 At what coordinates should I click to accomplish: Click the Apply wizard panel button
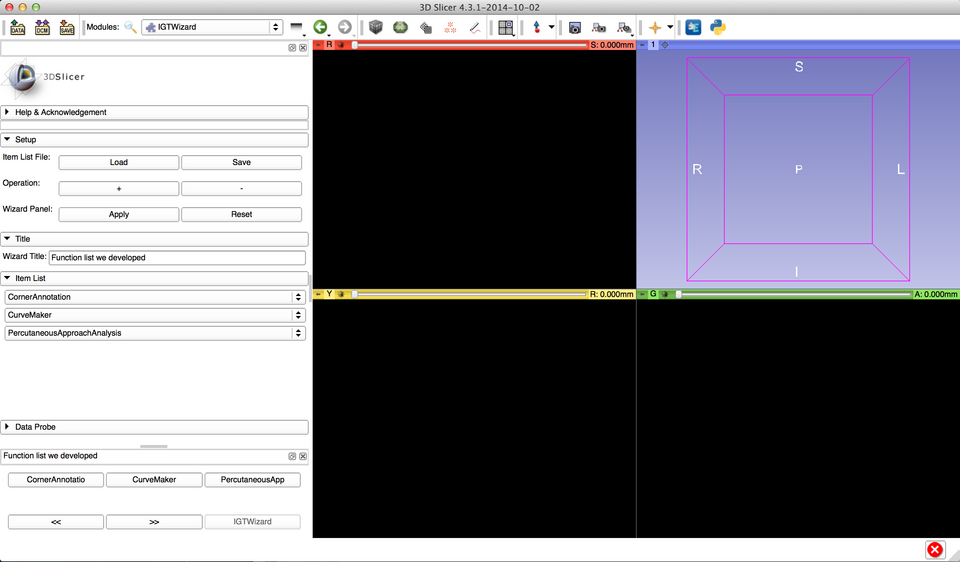click(x=119, y=214)
